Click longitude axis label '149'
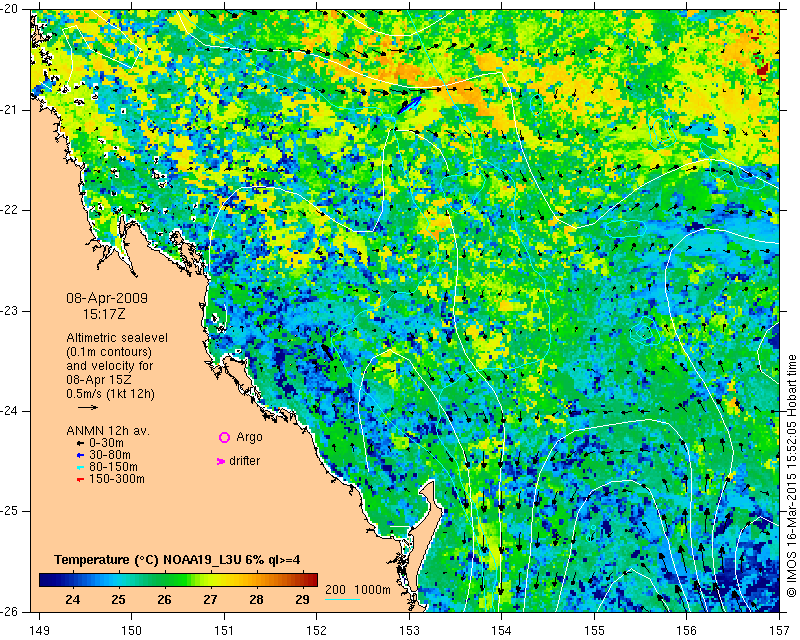The height and width of the screenshot is (640, 800). [x=39, y=631]
